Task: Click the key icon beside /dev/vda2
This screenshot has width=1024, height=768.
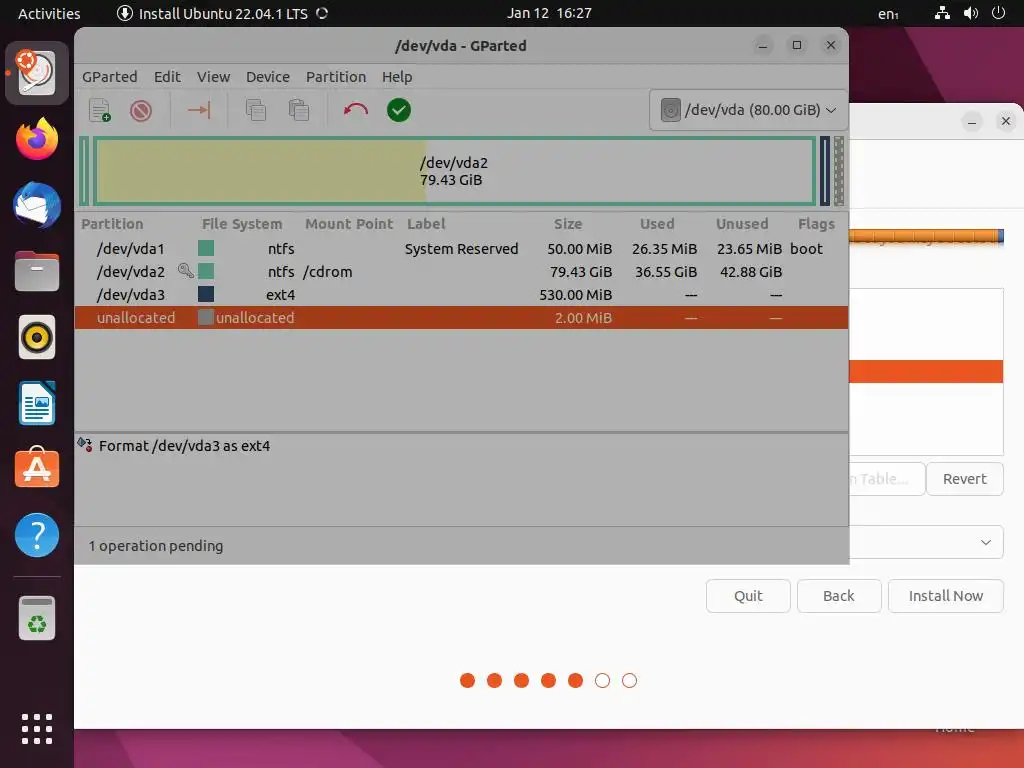Action: [x=185, y=270]
